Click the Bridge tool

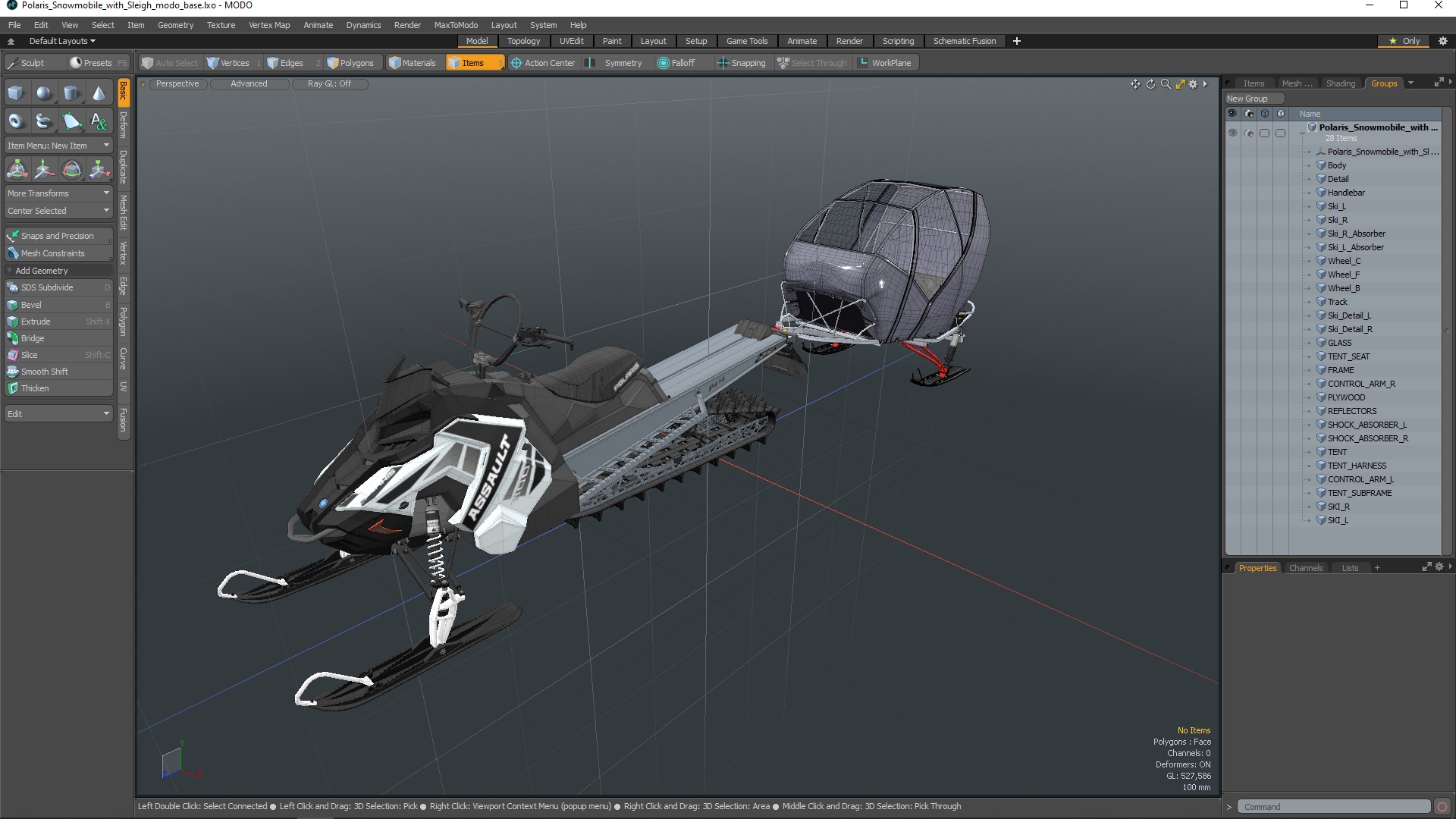coord(58,338)
